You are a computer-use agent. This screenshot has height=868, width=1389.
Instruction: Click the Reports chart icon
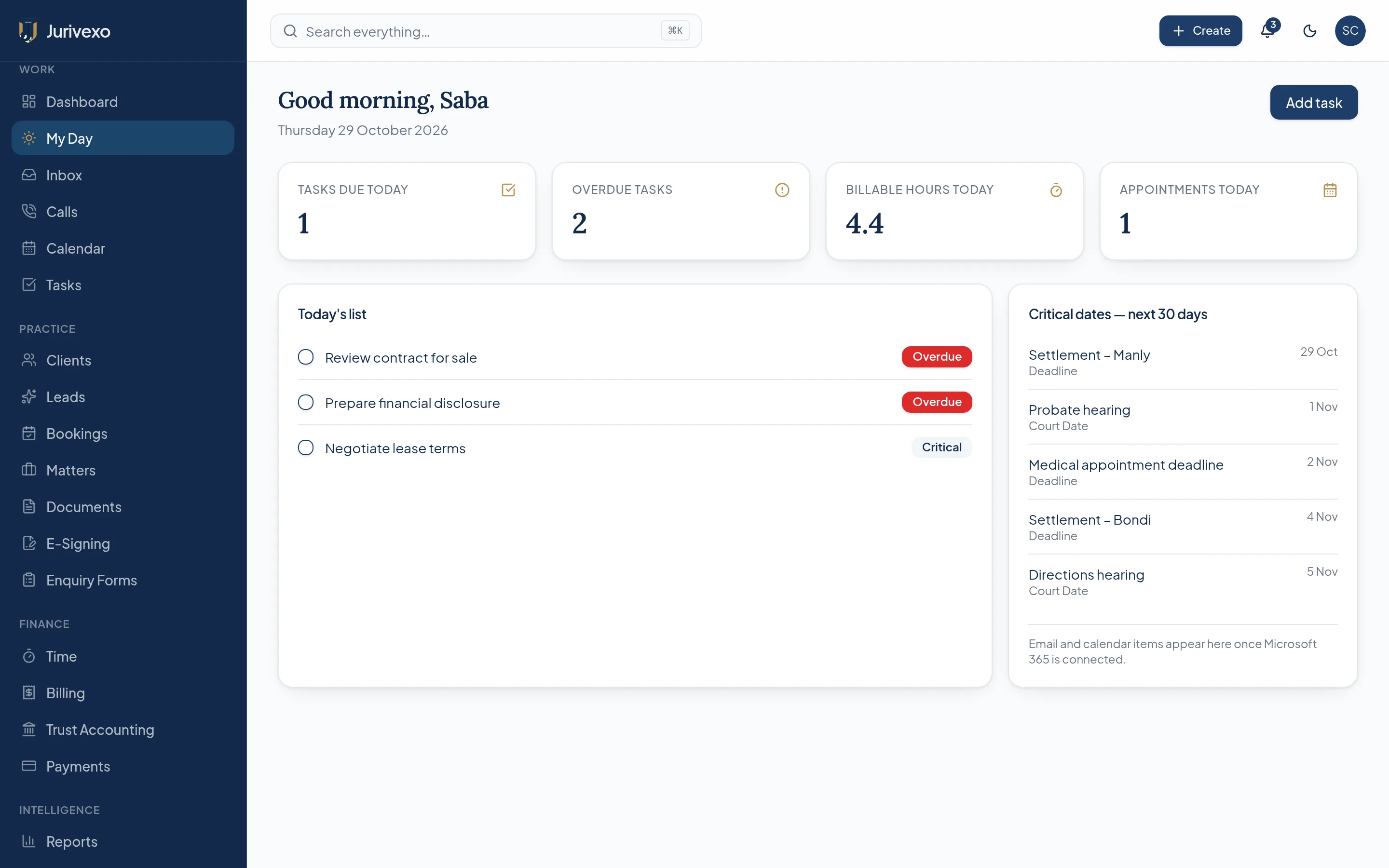click(29, 841)
